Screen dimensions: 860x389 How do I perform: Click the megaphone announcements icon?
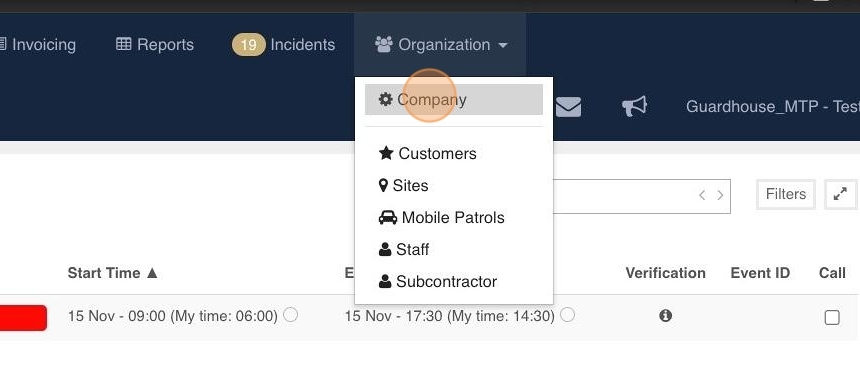click(635, 106)
